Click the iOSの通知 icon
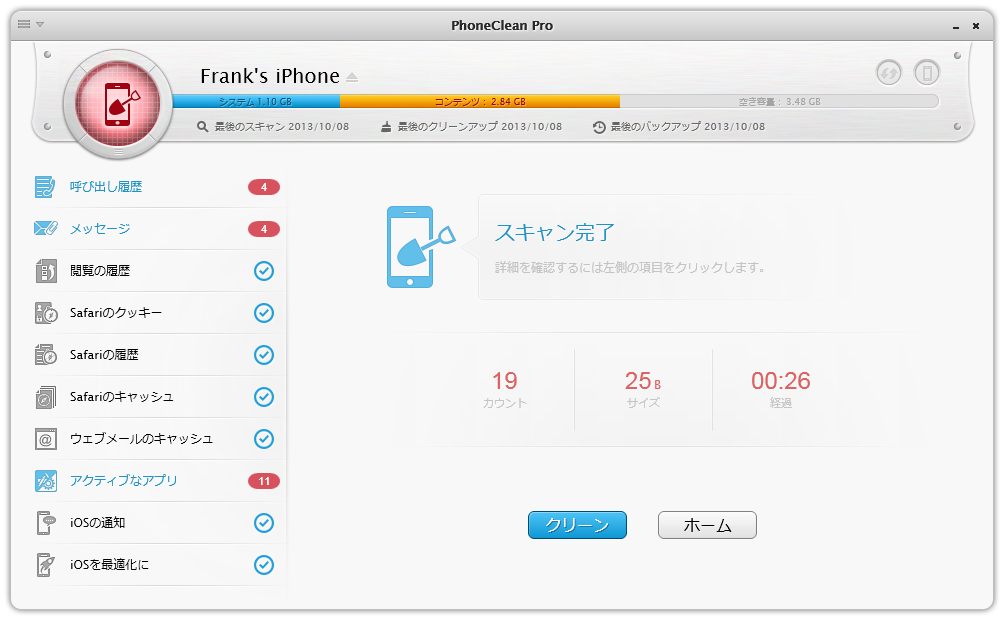This screenshot has height=620, width=1004. pos(45,523)
